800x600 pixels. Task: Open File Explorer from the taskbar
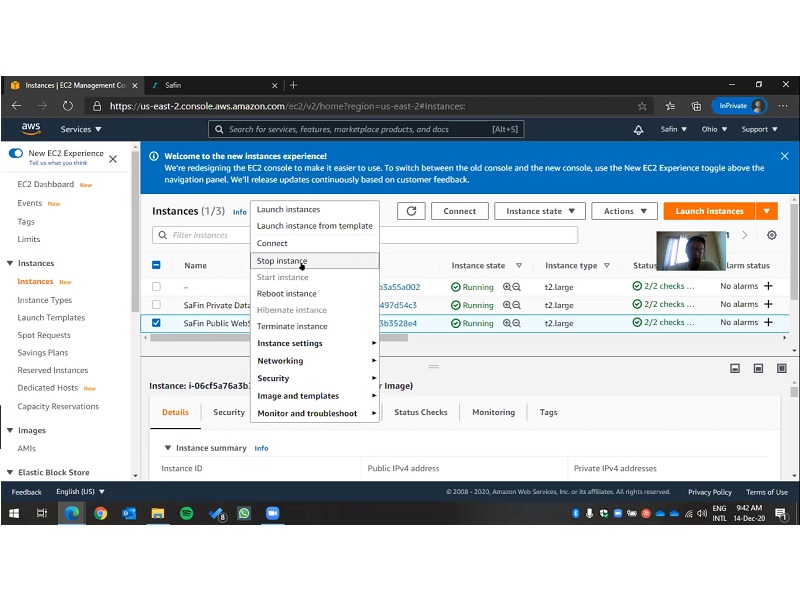point(158,513)
